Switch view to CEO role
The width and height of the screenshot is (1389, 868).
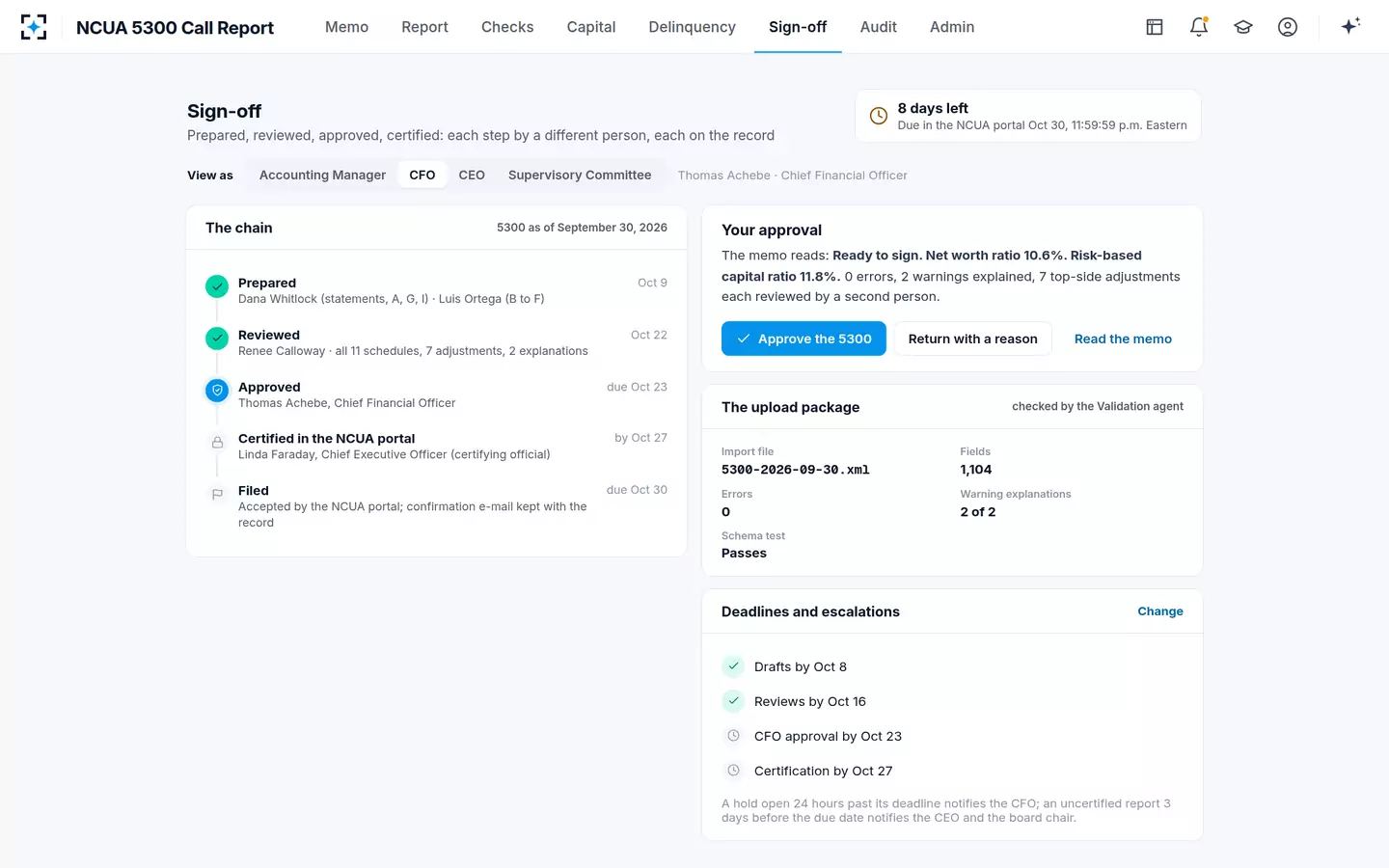(x=472, y=175)
